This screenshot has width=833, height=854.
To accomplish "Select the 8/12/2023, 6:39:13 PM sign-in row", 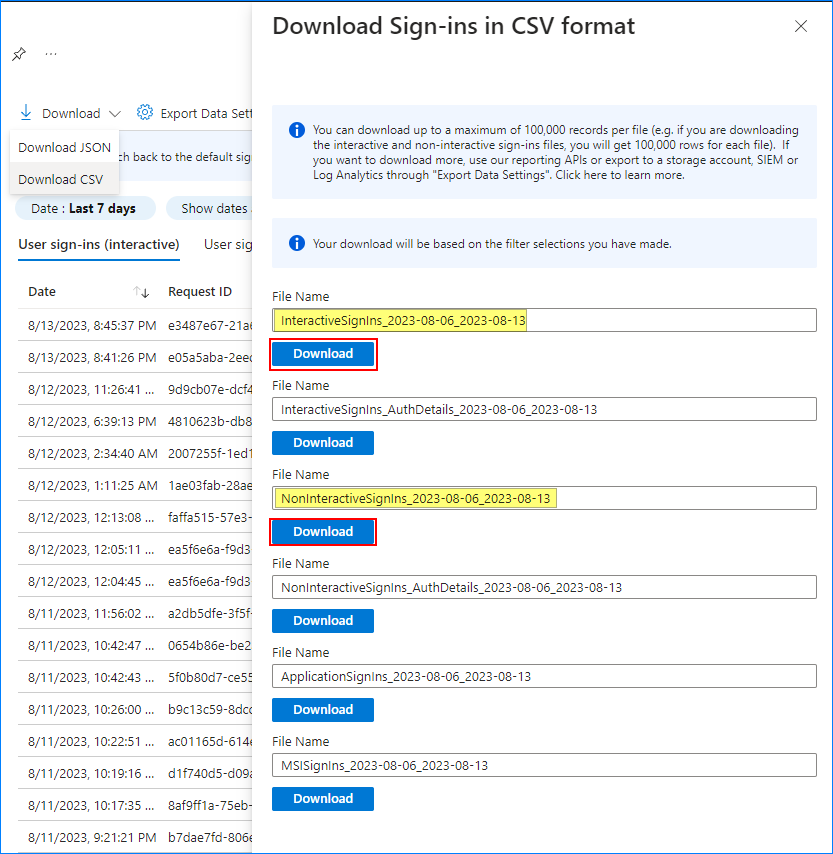I will (135, 422).
